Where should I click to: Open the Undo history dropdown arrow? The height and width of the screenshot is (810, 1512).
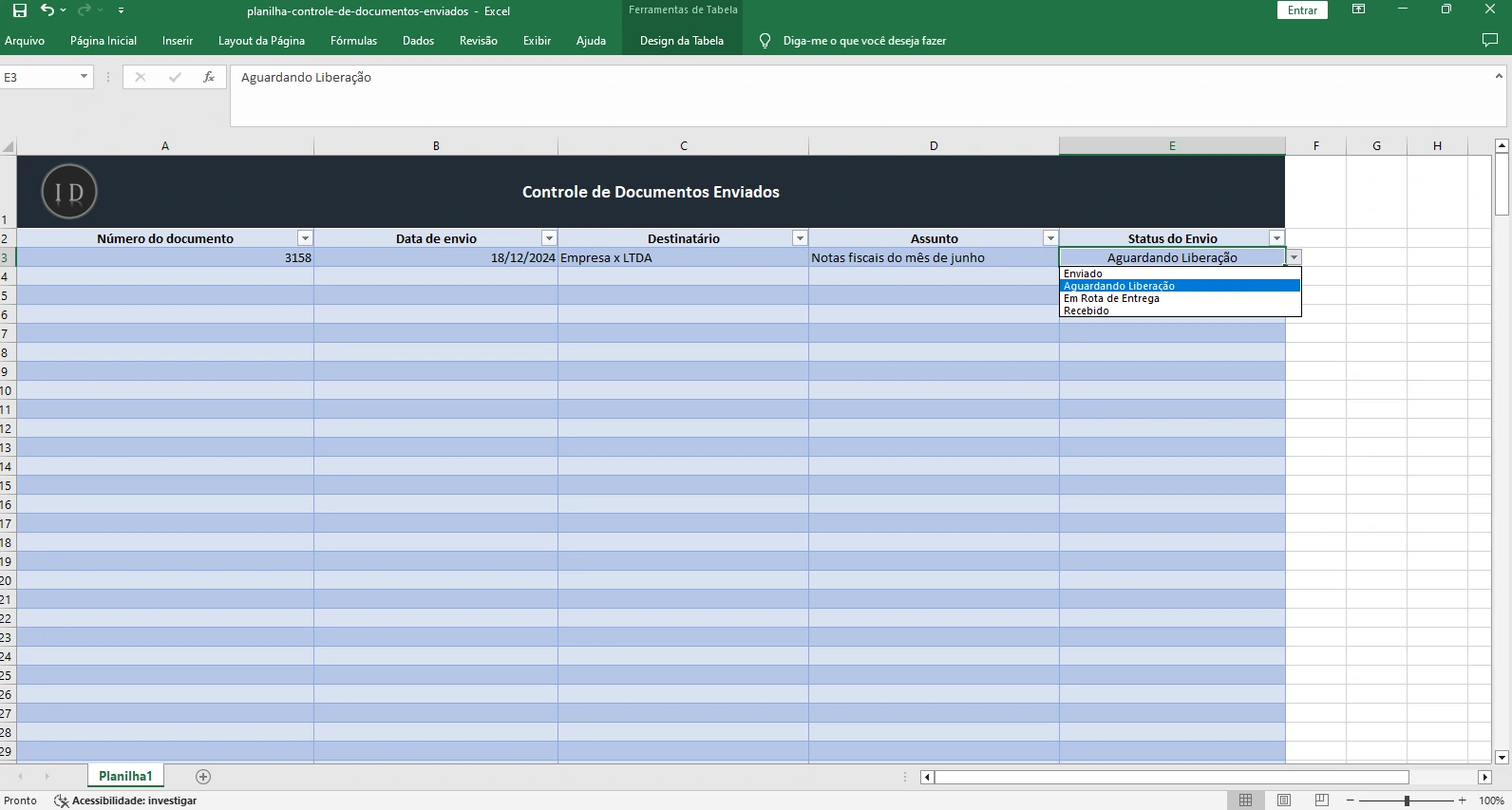pyautogui.click(x=63, y=10)
